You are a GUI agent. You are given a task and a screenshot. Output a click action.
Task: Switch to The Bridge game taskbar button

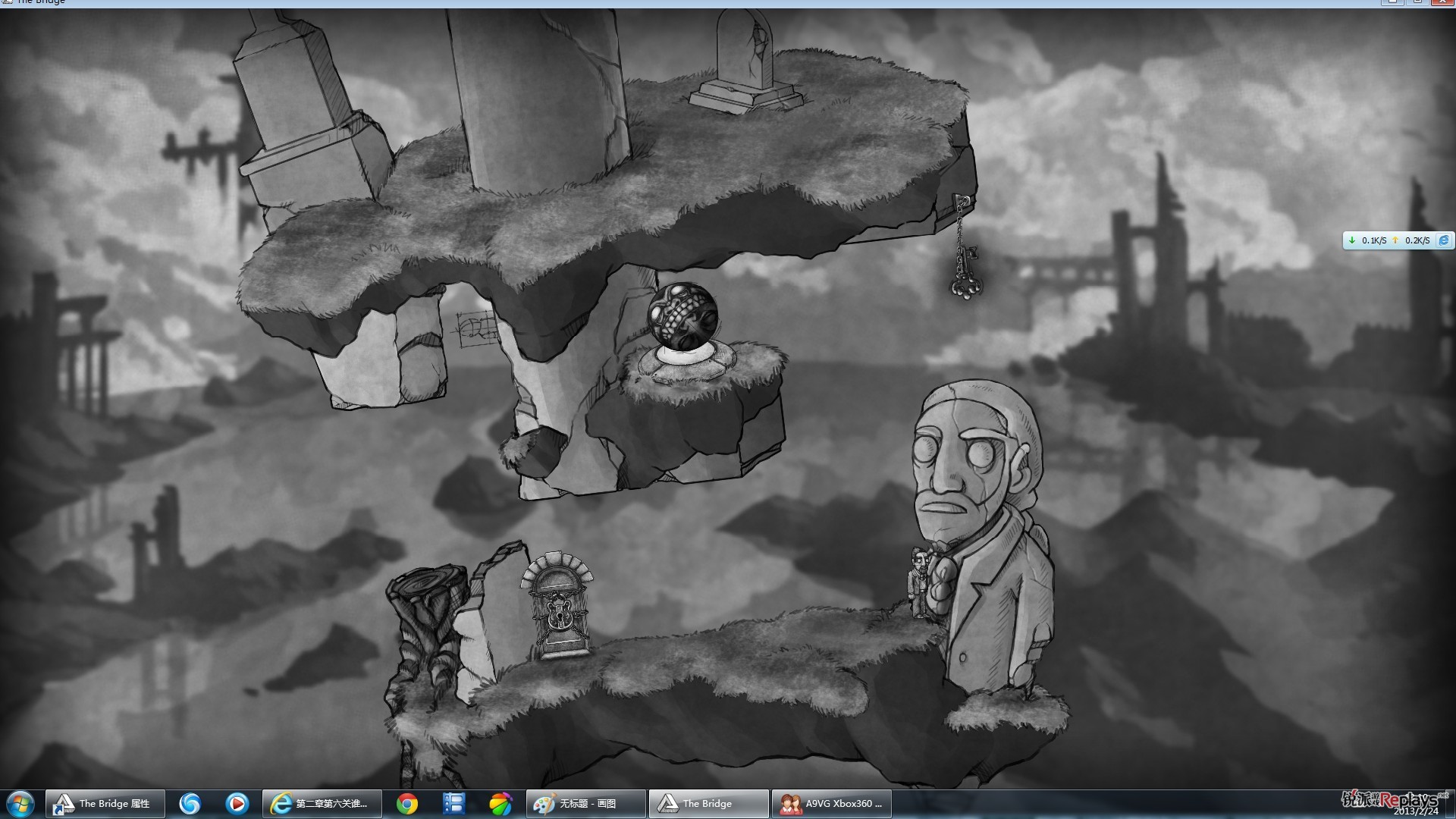709,804
